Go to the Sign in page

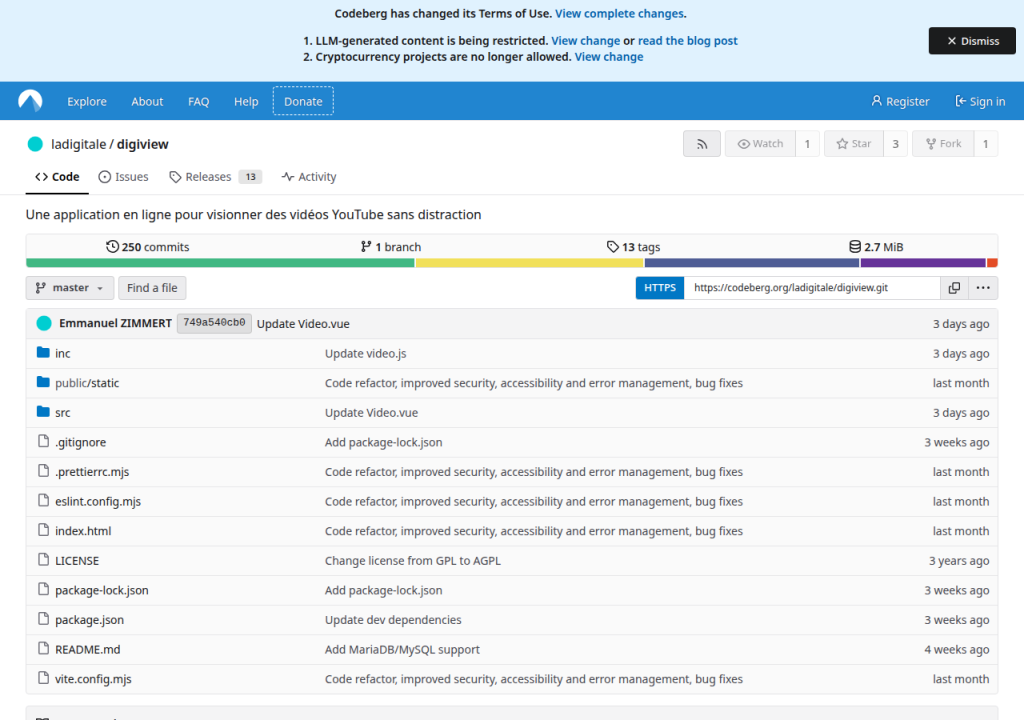coord(980,101)
